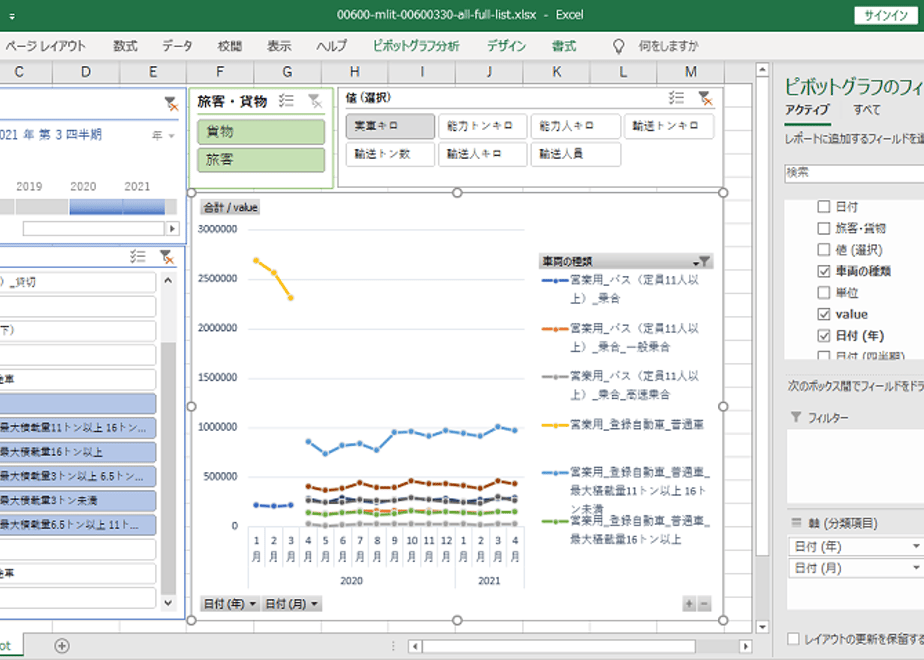
Task: Open the ページ レイアウト ribbon tab
Action: (x=45, y=46)
